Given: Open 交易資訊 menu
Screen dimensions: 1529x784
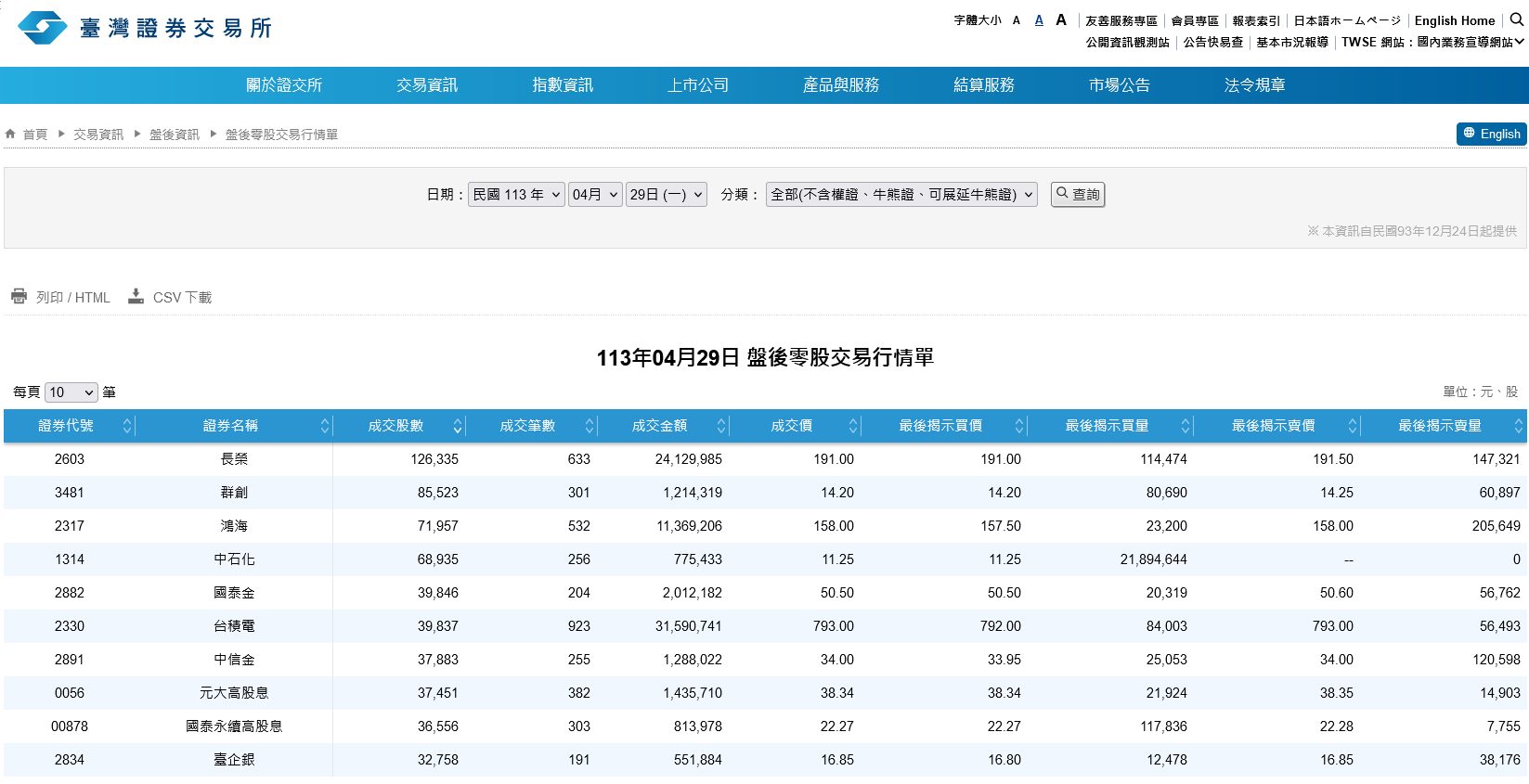Looking at the screenshot, I should pyautogui.click(x=427, y=85).
